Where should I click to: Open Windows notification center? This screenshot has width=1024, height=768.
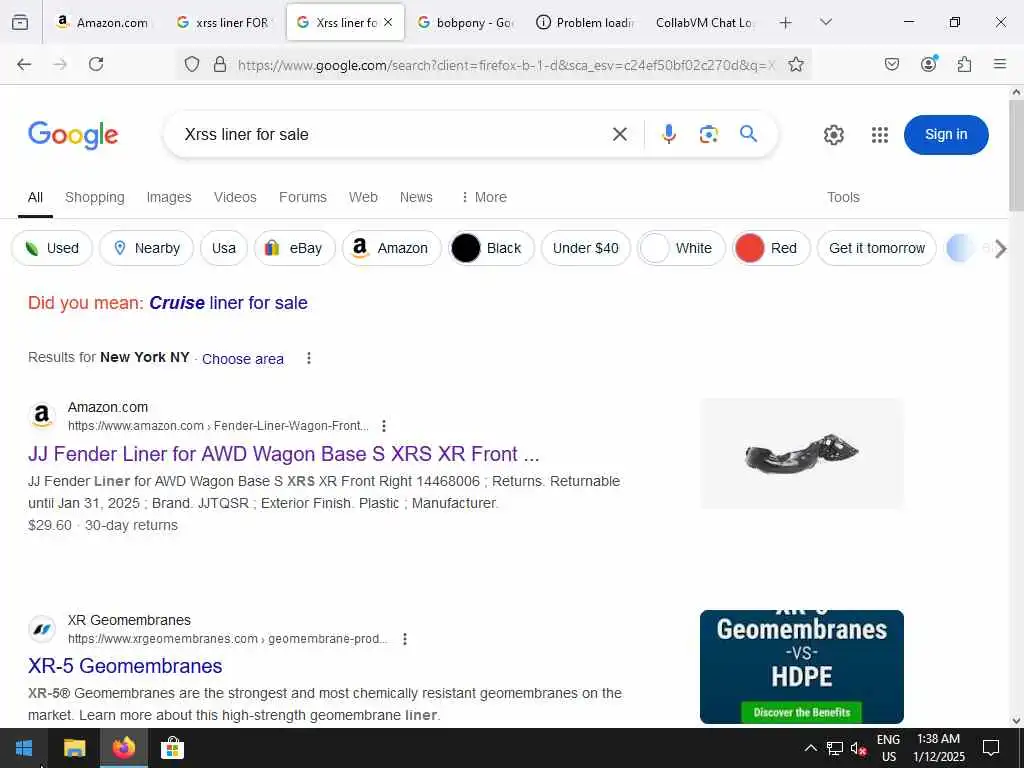click(x=991, y=748)
